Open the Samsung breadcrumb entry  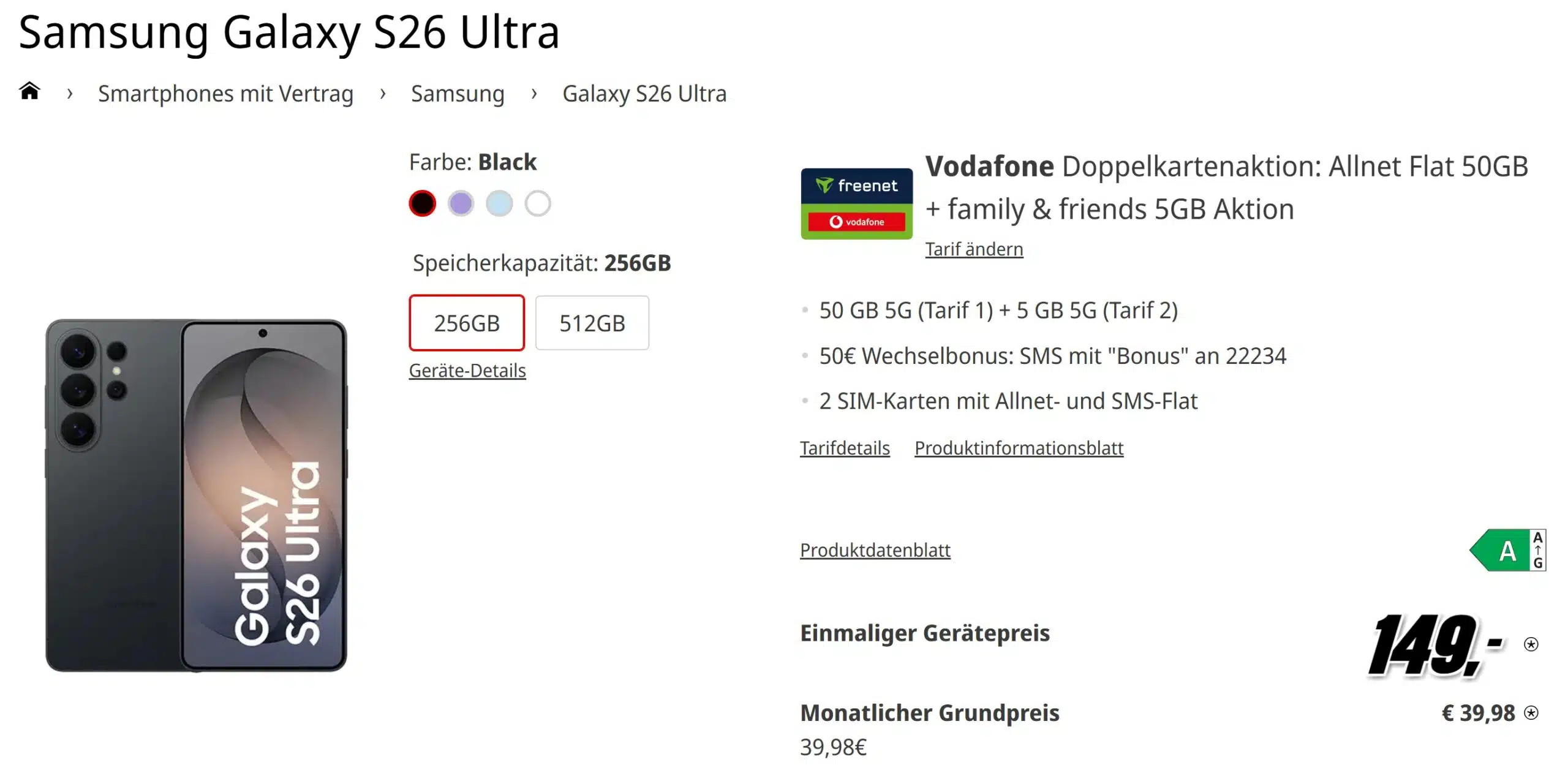click(457, 93)
